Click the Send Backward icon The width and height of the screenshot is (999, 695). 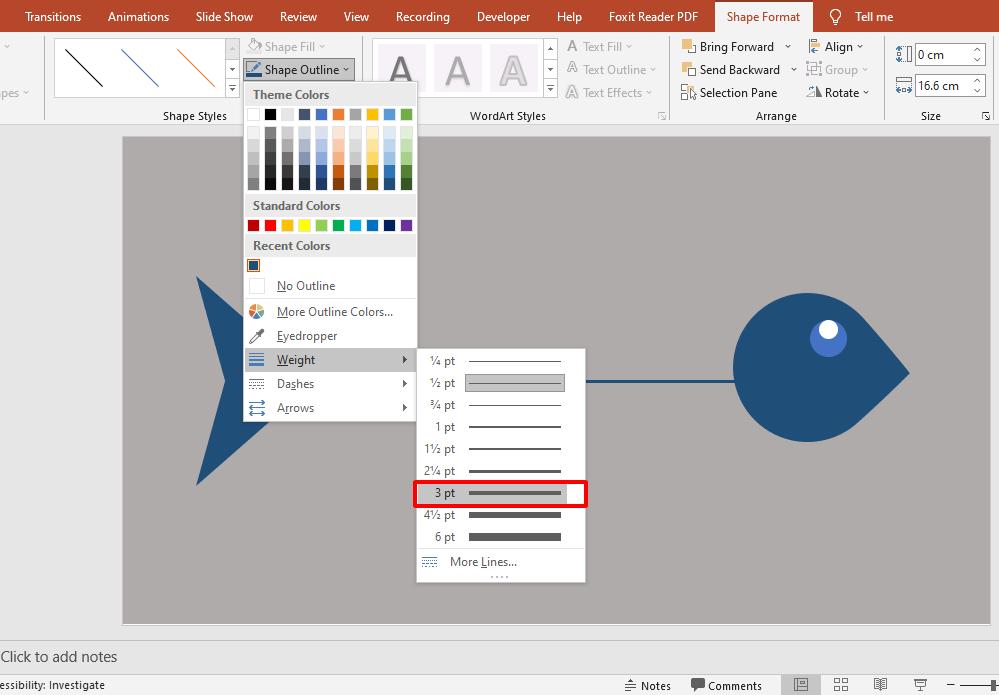coord(688,69)
